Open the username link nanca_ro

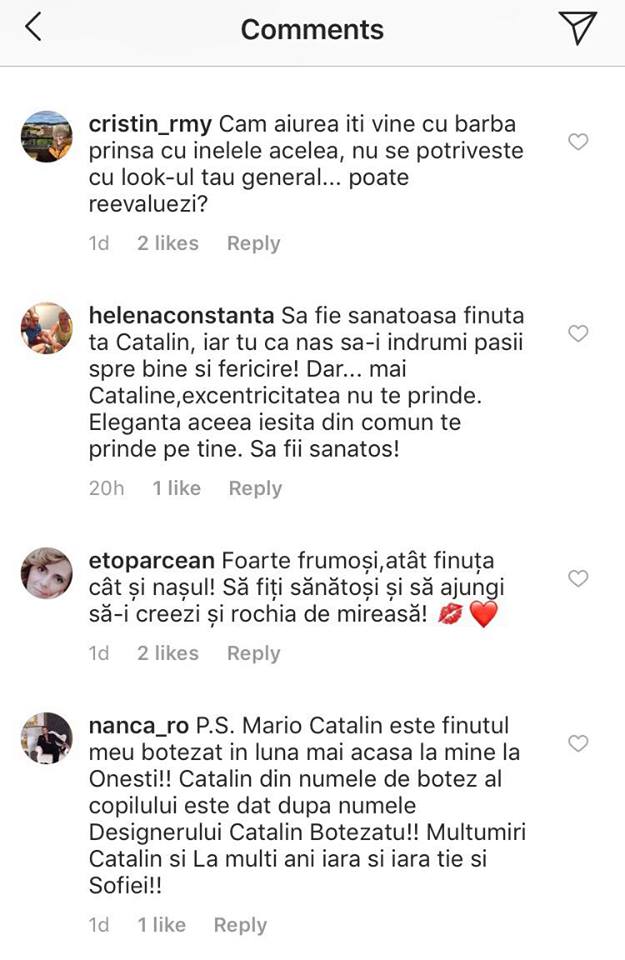[x=135, y=725]
